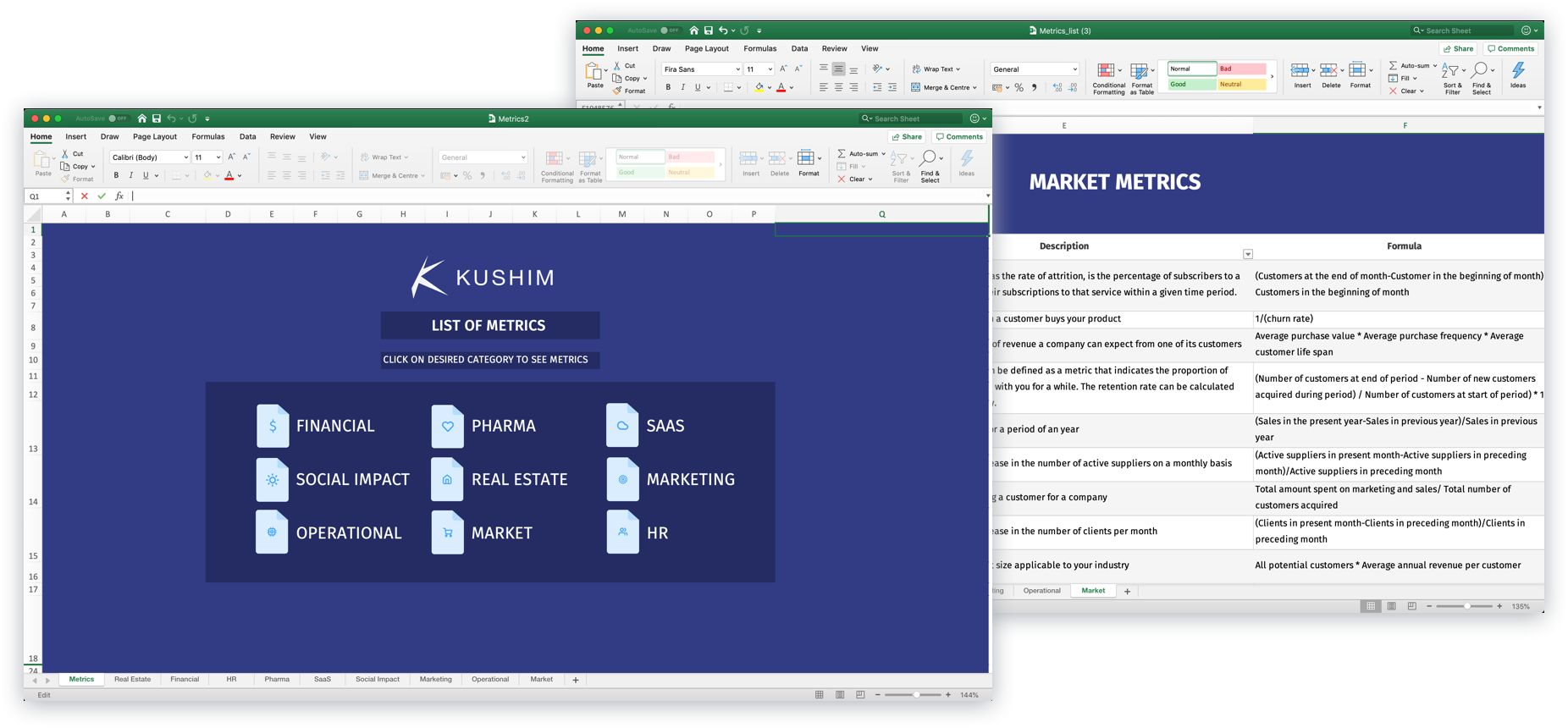Expand Auto-sum options in Metrics2
The height and width of the screenshot is (728, 1568).
coord(883,154)
